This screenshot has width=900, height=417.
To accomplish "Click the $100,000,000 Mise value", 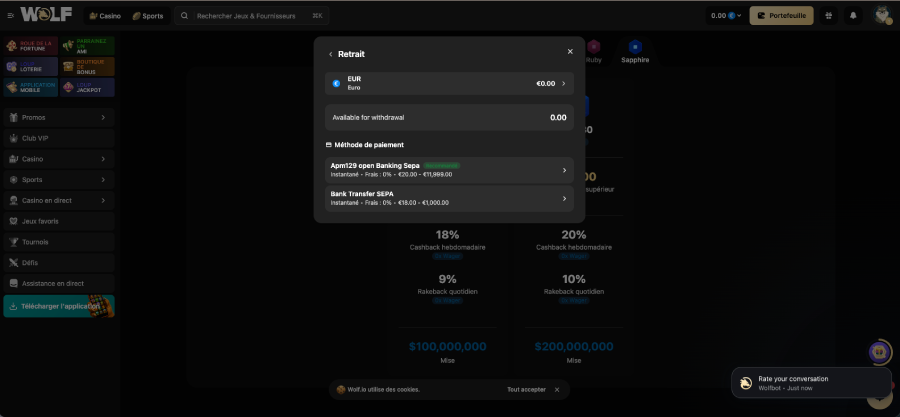I will pos(448,347).
